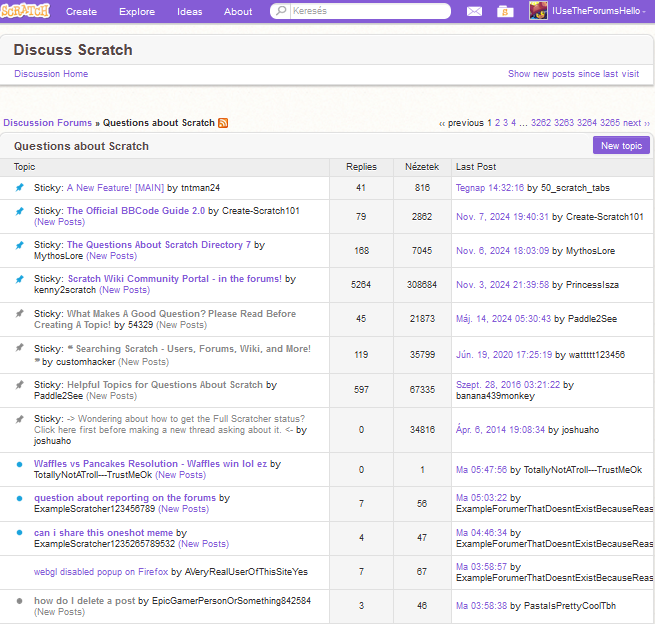Click pin icon beside A New Feature topic
This screenshot has height=624, width=655.
coord(19,187)
